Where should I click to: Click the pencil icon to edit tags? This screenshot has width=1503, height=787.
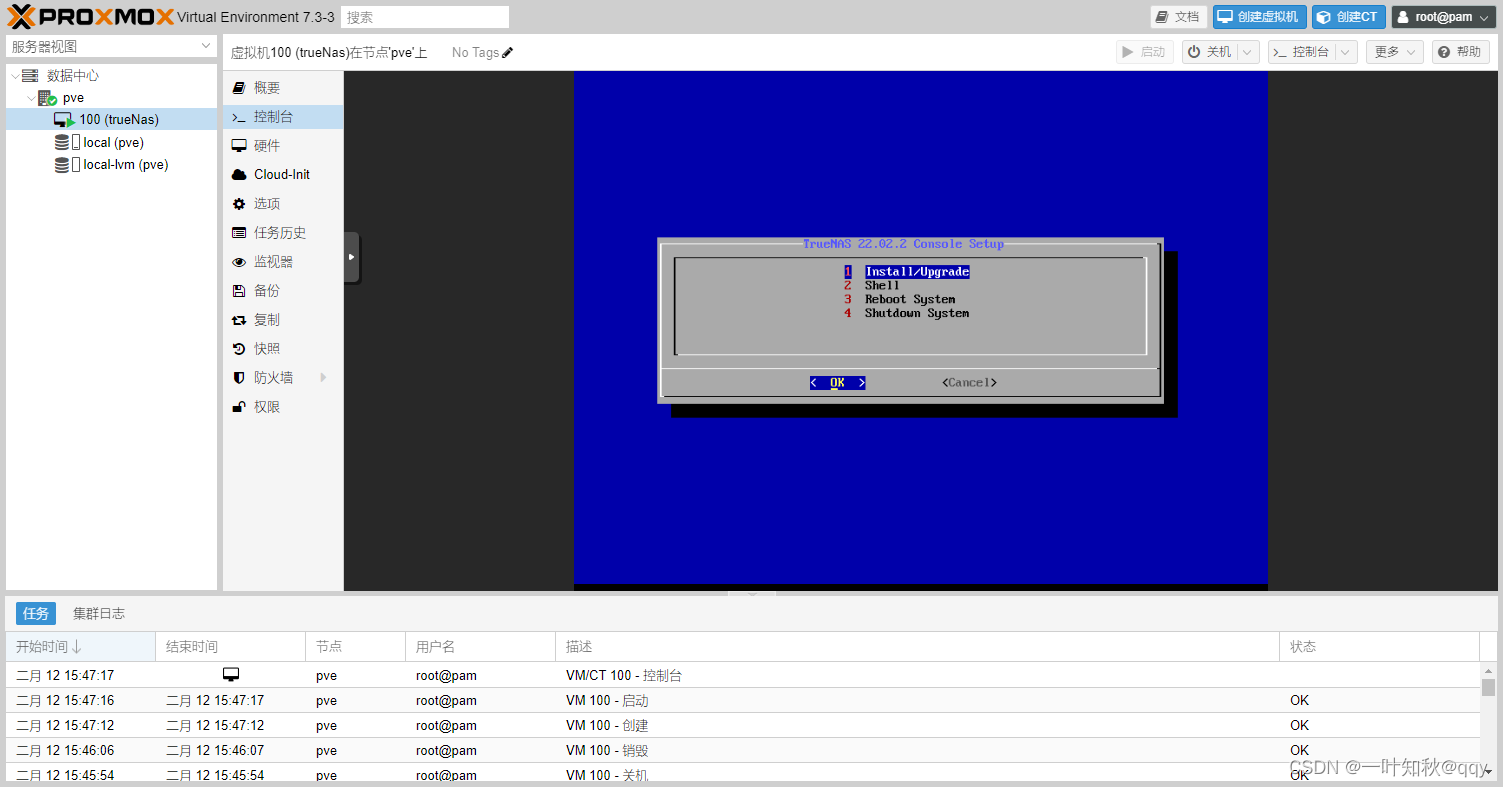(x=507, y=52)
